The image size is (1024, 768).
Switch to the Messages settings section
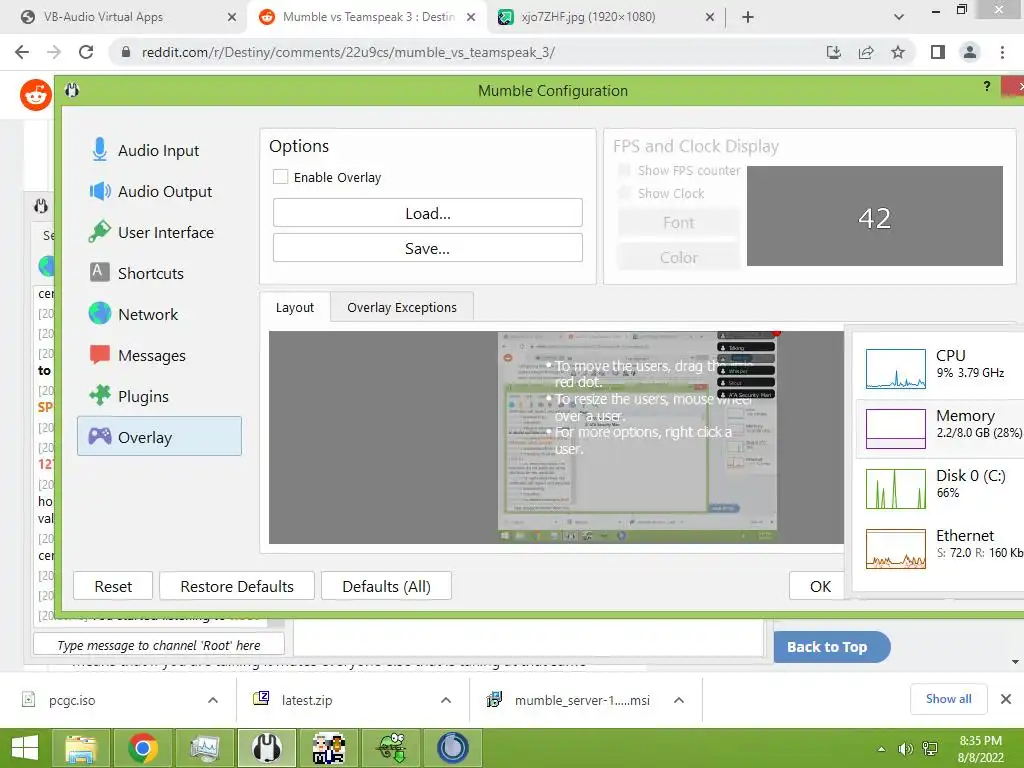tap(159, 356)
